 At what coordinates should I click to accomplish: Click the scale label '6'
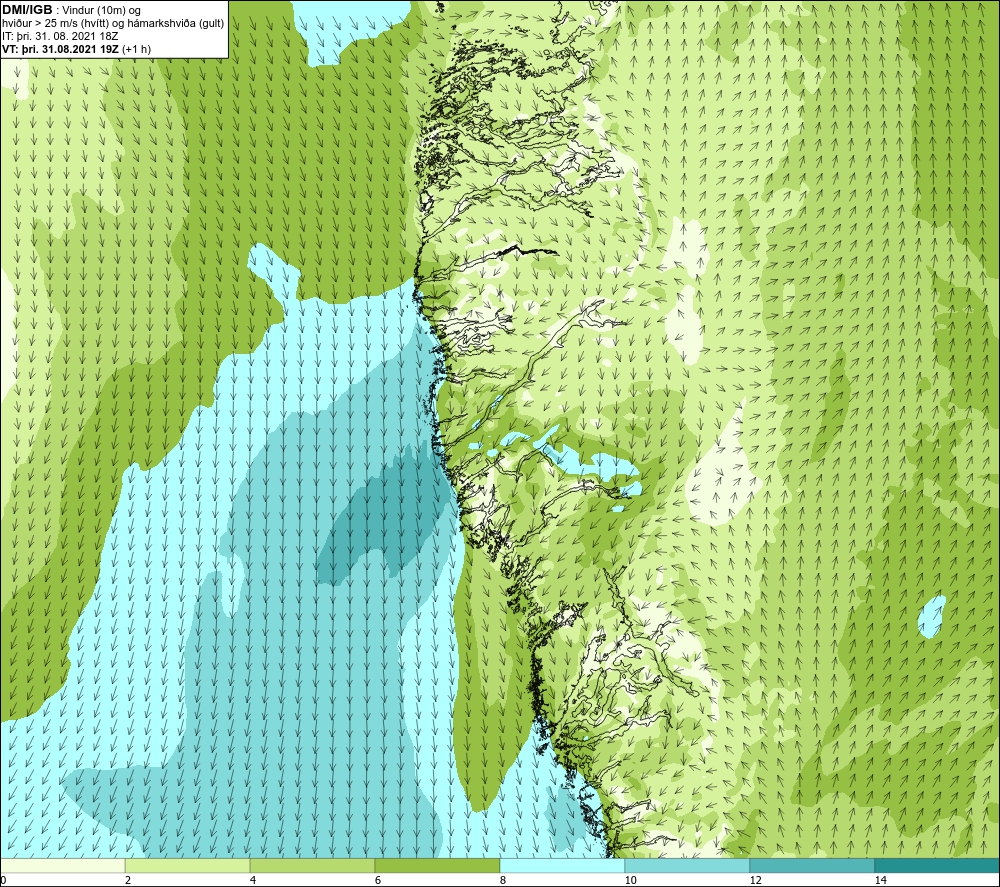click(x=378, y=880)
